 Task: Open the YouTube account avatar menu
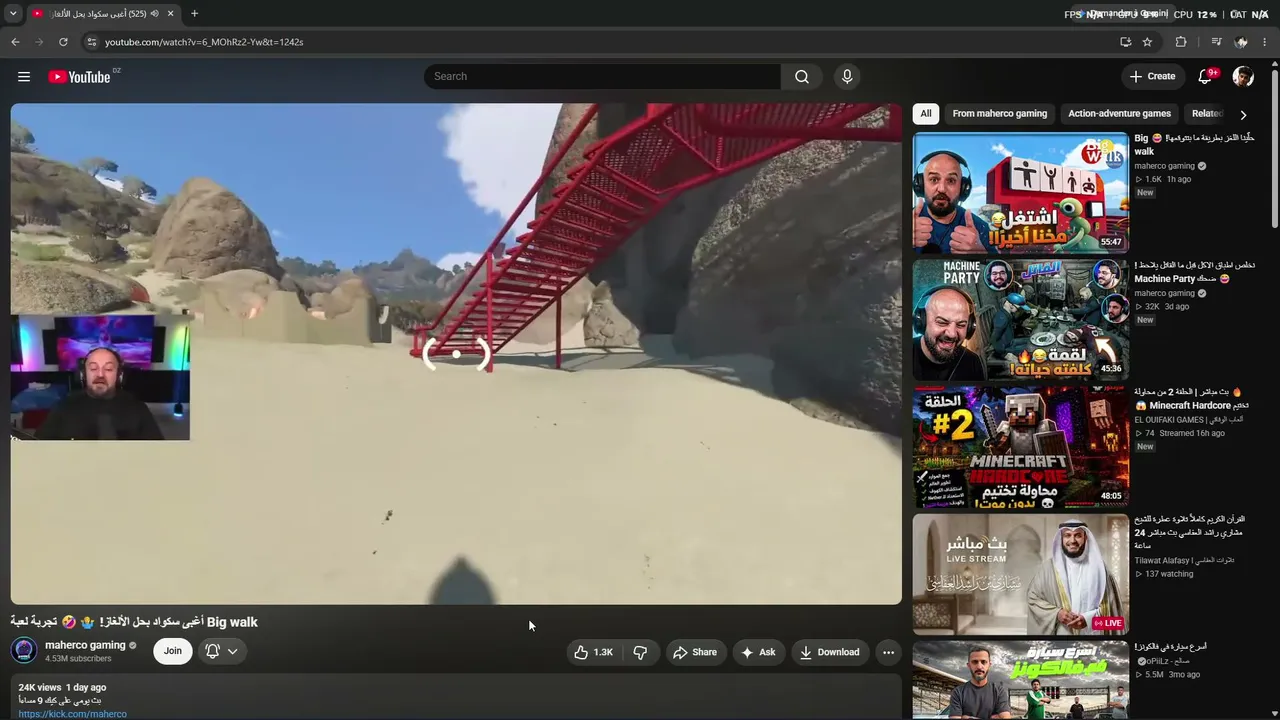click(x=1243, y=77)
